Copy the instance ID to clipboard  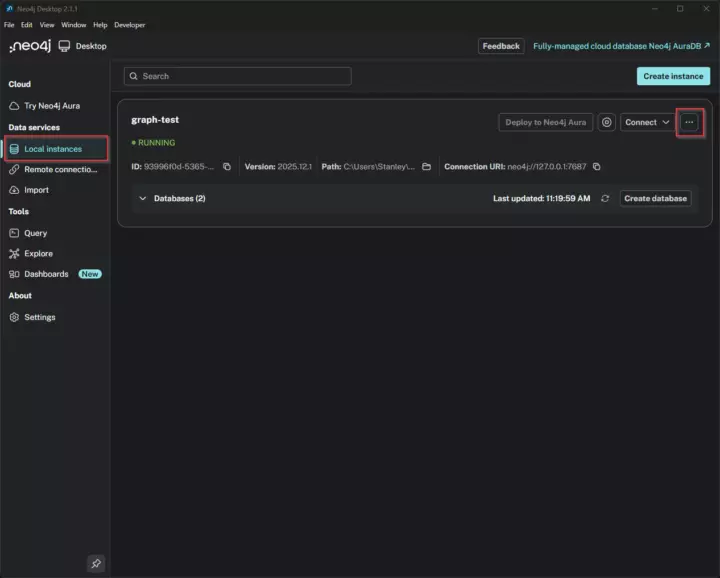tap(227, 167)
